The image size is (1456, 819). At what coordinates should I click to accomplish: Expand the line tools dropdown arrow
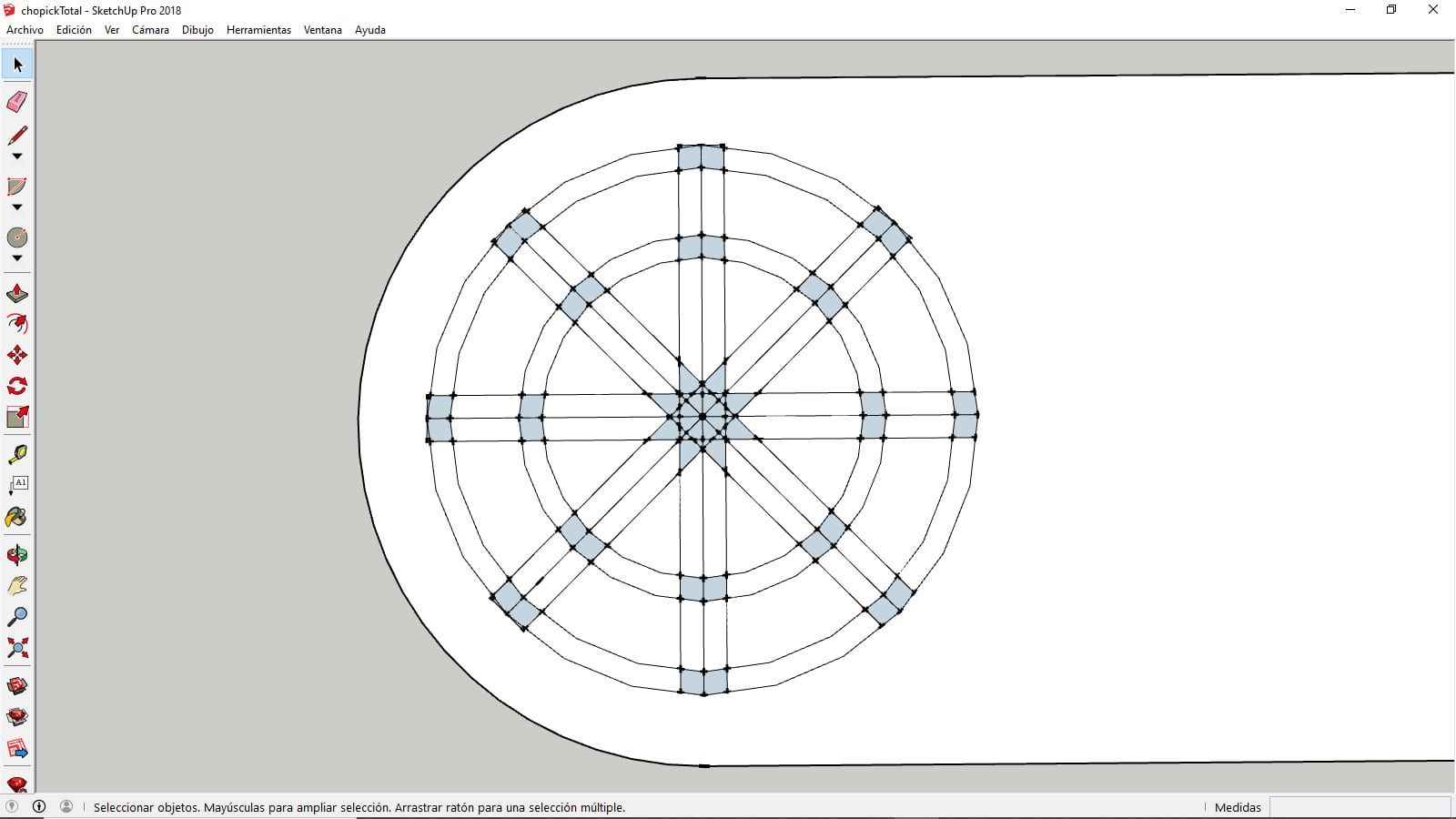click(x=17, y=157)
